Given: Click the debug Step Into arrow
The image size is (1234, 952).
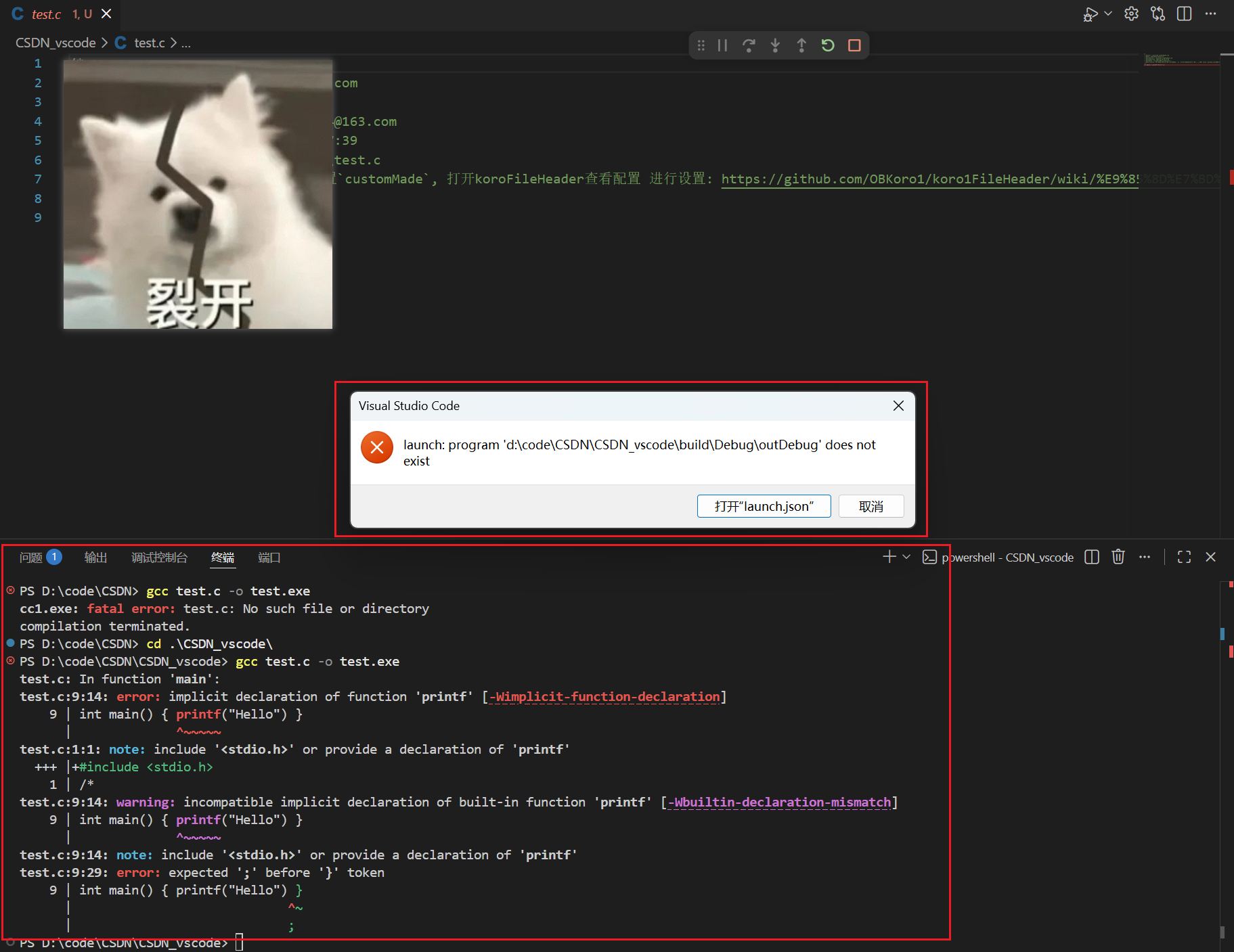Looking at the screenshot, I should [x=775, y=45].
